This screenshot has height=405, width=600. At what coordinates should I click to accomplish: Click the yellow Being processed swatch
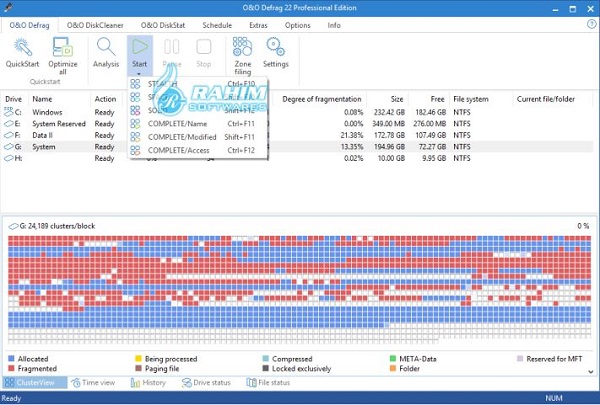pyautogui.click(x=139, y=359)
